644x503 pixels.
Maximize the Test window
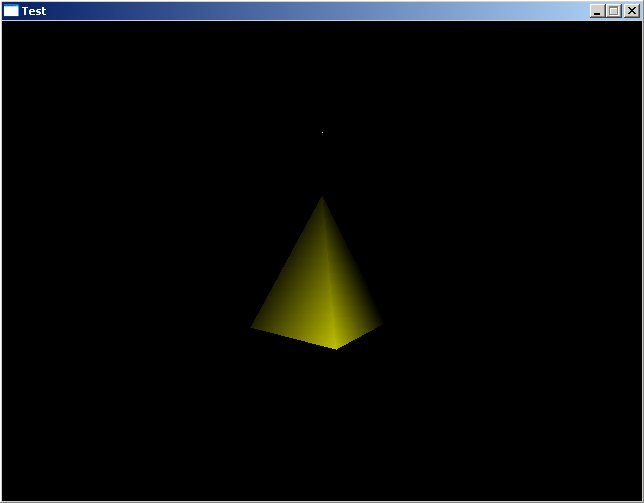pyautogui.click(x=614, y=11)
